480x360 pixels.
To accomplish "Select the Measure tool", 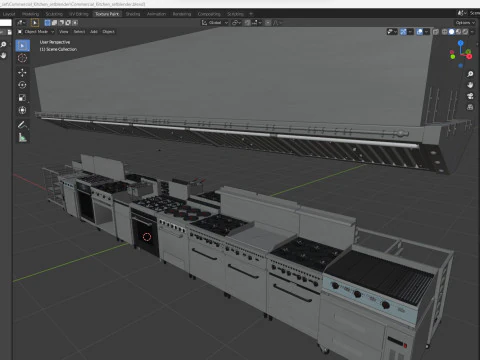I will (22, 137).
